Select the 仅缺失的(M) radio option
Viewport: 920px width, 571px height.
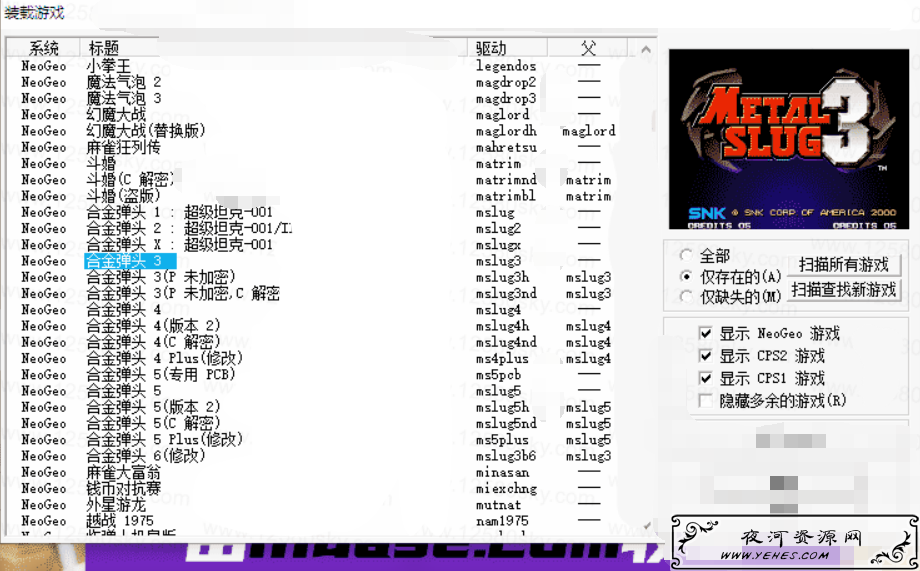point(686,297)
